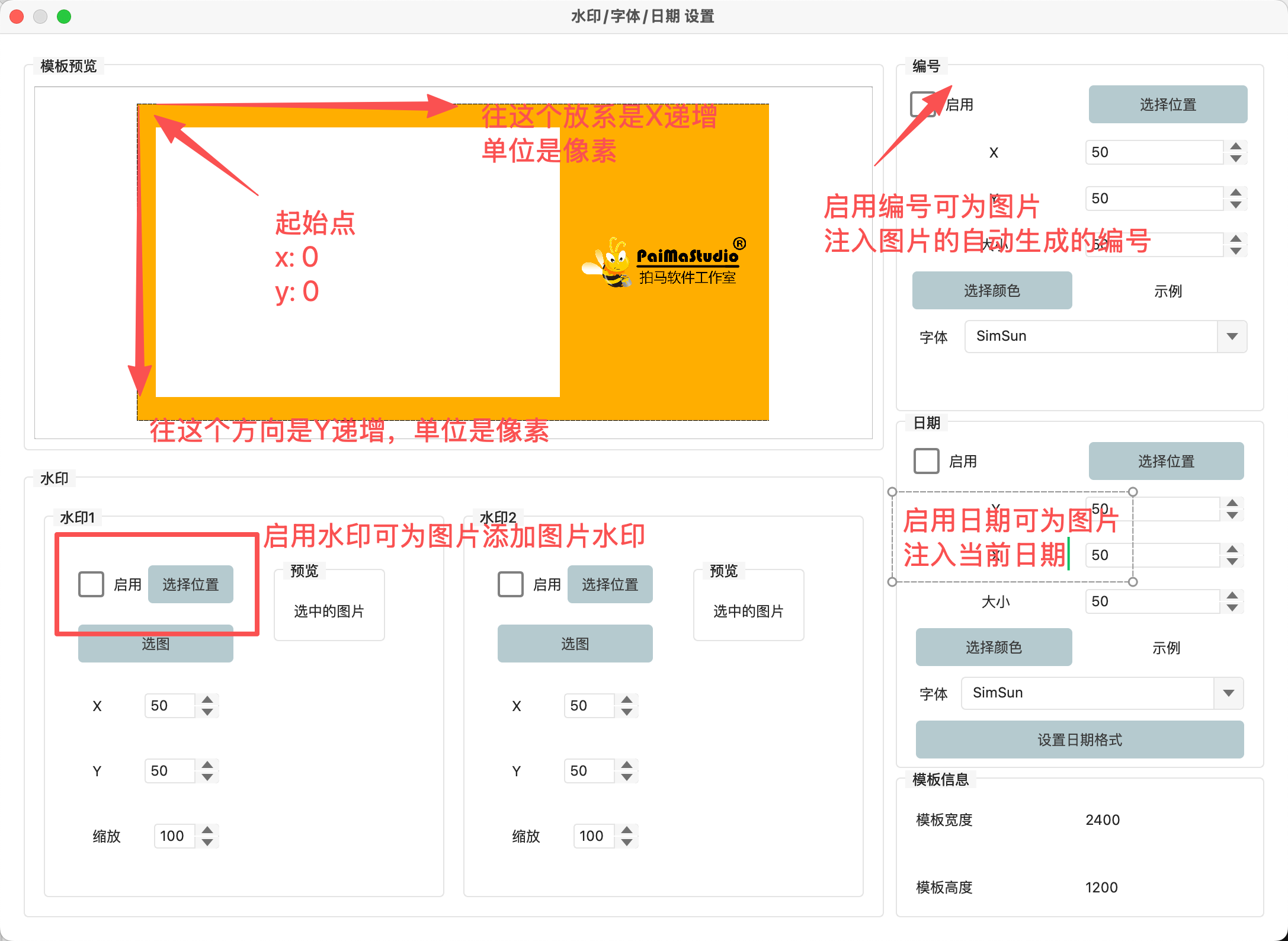Click the down arrow of 日期 大小 spinner
This screenshot has width=1288, height=941.
1232,607
